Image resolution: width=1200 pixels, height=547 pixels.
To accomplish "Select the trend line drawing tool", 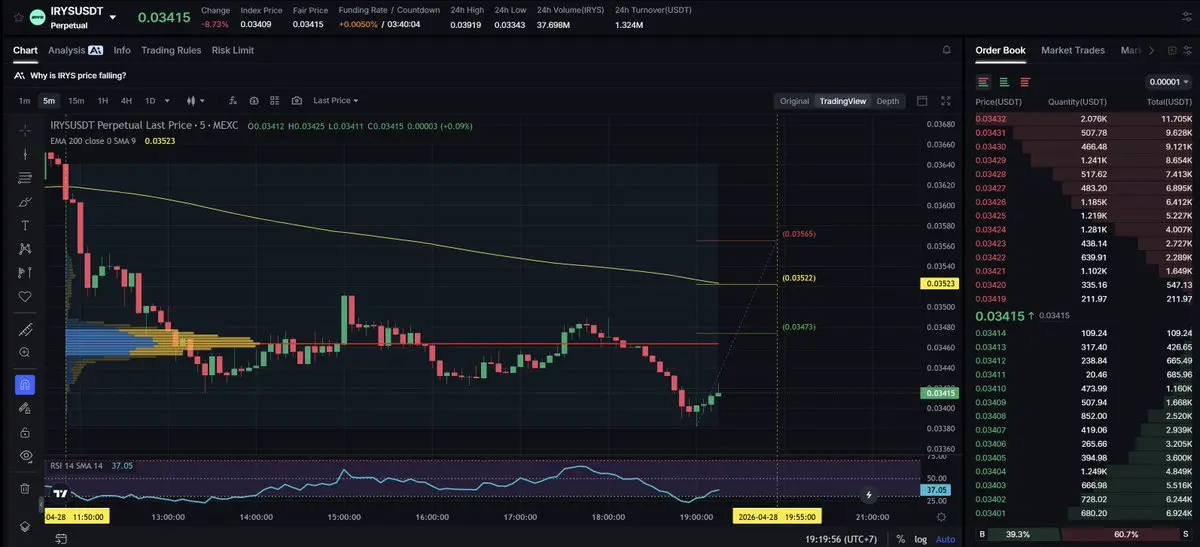I will point(25,155).
